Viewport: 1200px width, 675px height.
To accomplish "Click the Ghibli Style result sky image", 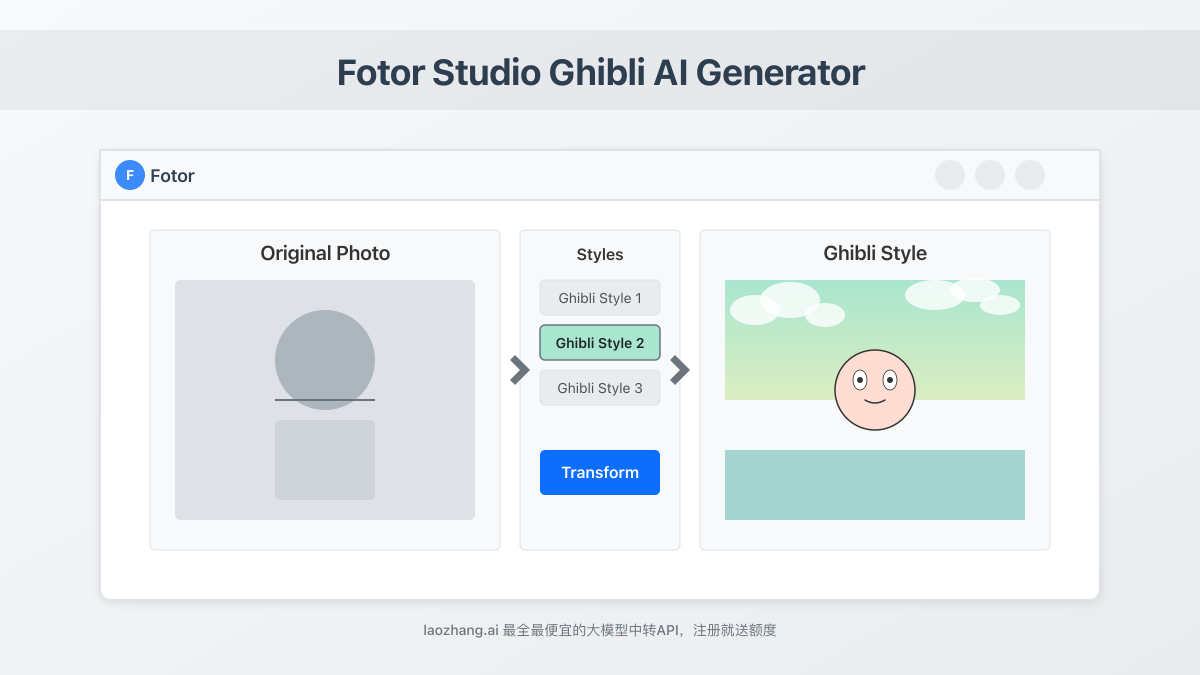I will pos(875,340).
